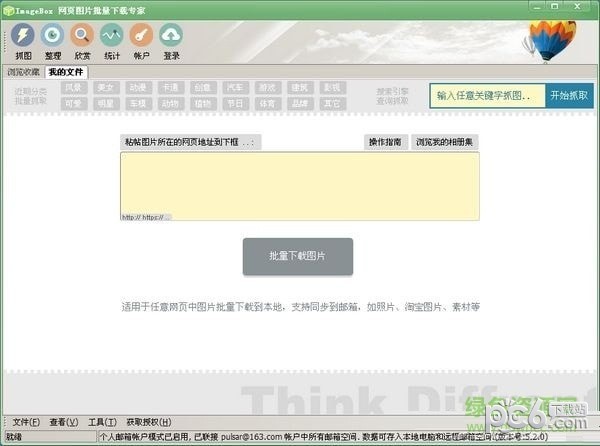600x446 pixels.
Task: Select the 植物 category button
Action: [x=203, y=104]
